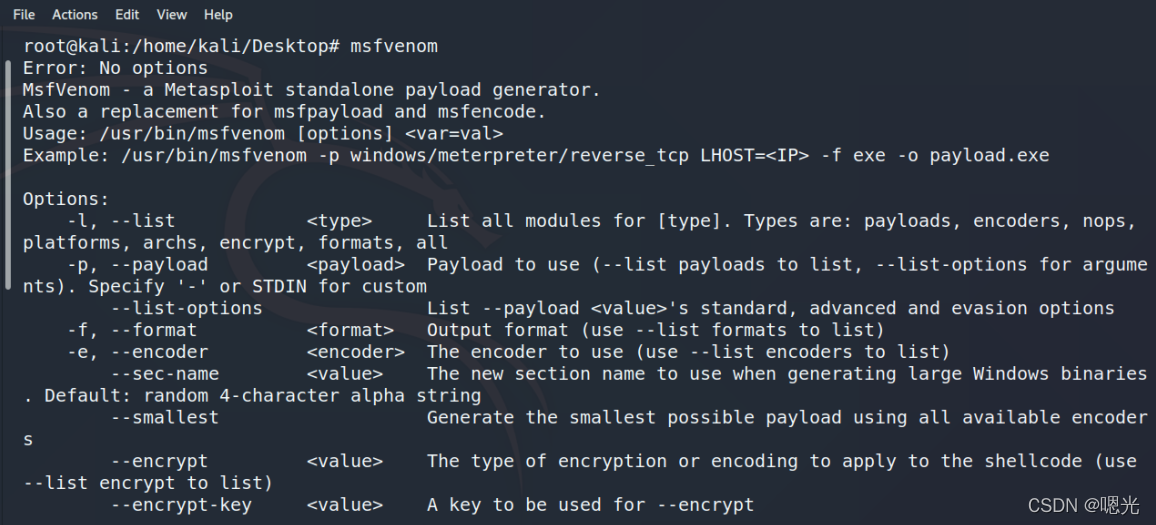The height and width of the screenshot is (525, 1156).
Task: Click the typed msfvenom command at the prompt
Action: point(394,46)
